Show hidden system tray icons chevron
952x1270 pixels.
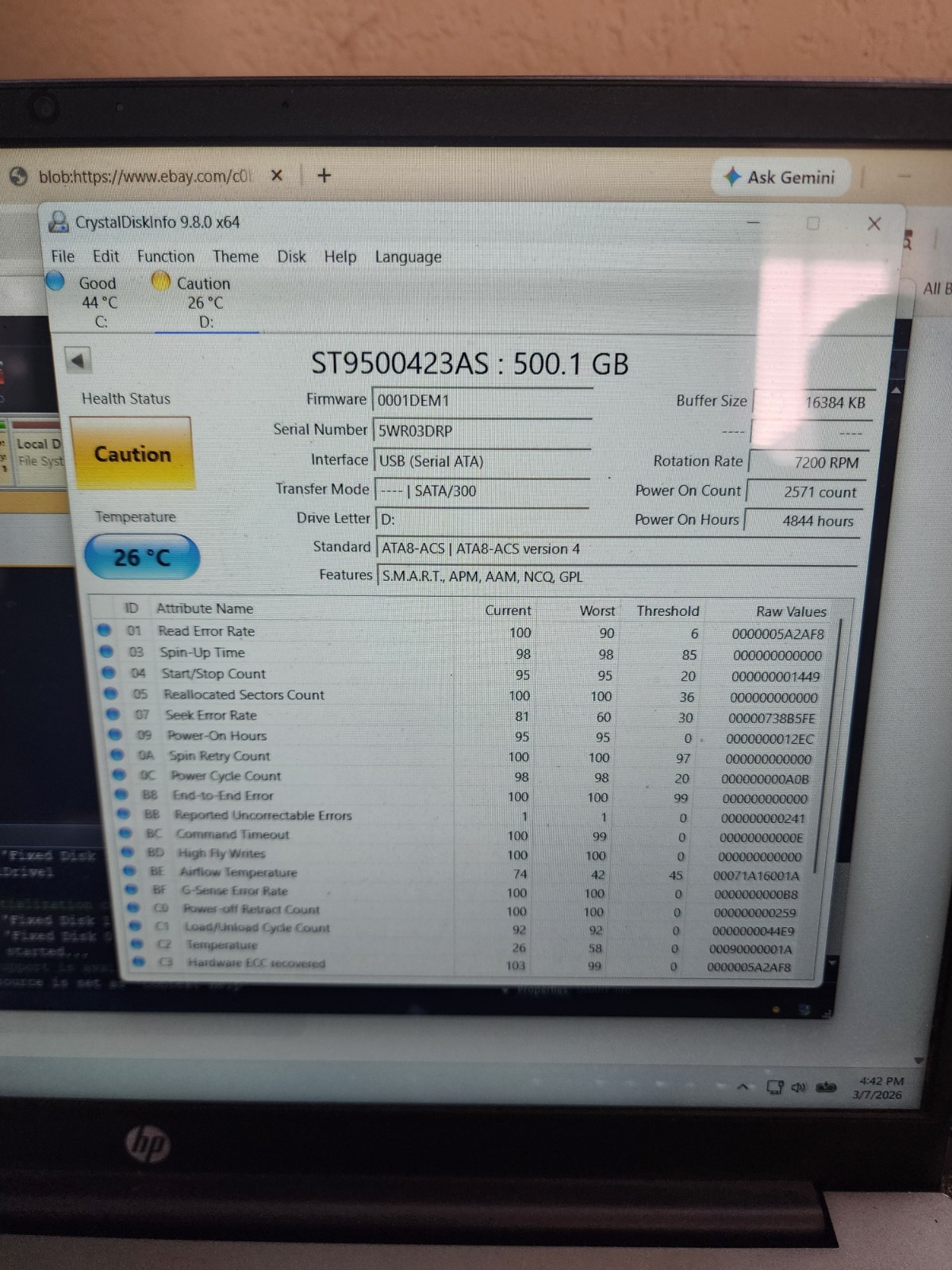[x=742, y=1086]
